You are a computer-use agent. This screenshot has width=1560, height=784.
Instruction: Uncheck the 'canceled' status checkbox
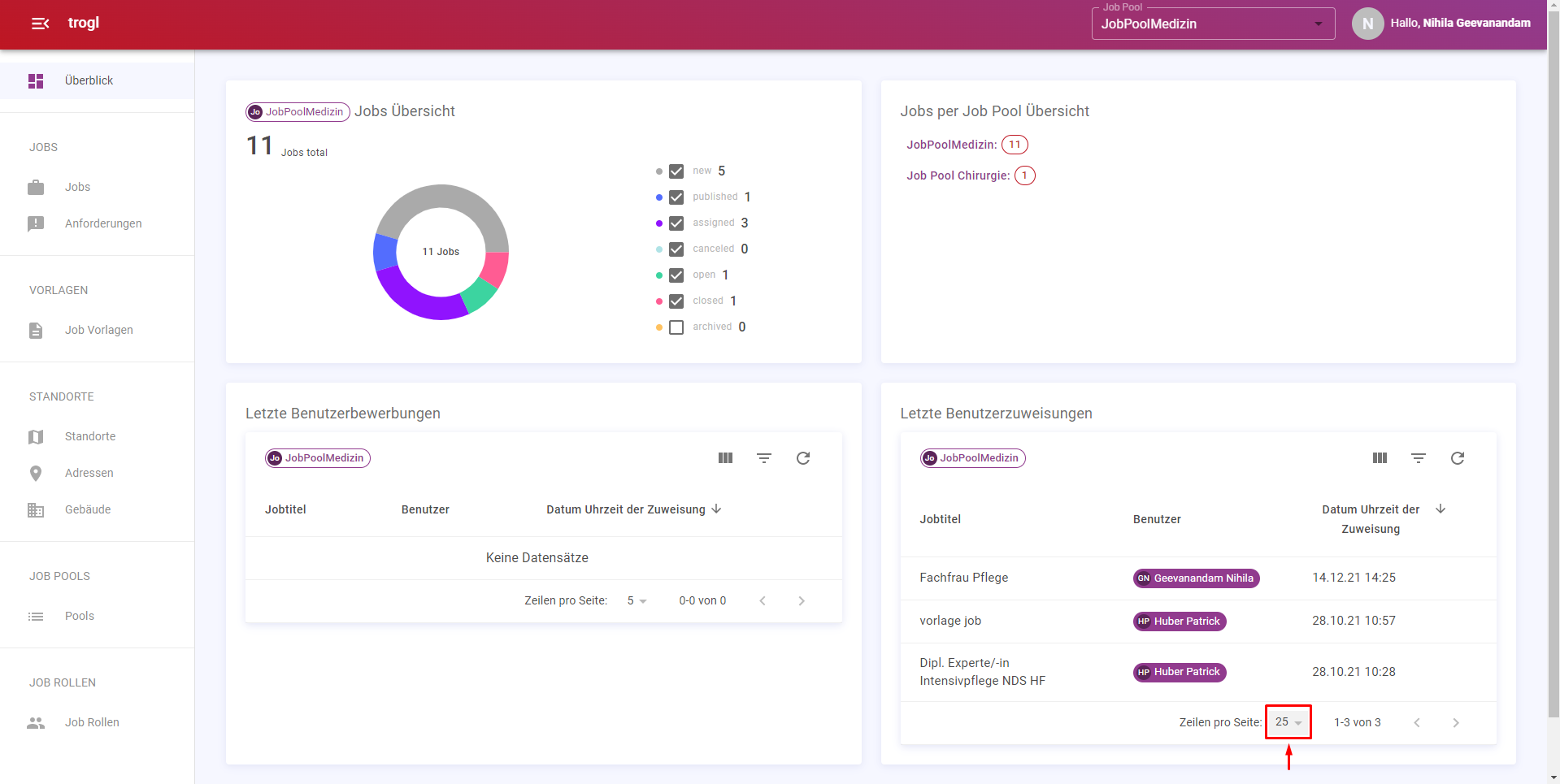[676, 249]
